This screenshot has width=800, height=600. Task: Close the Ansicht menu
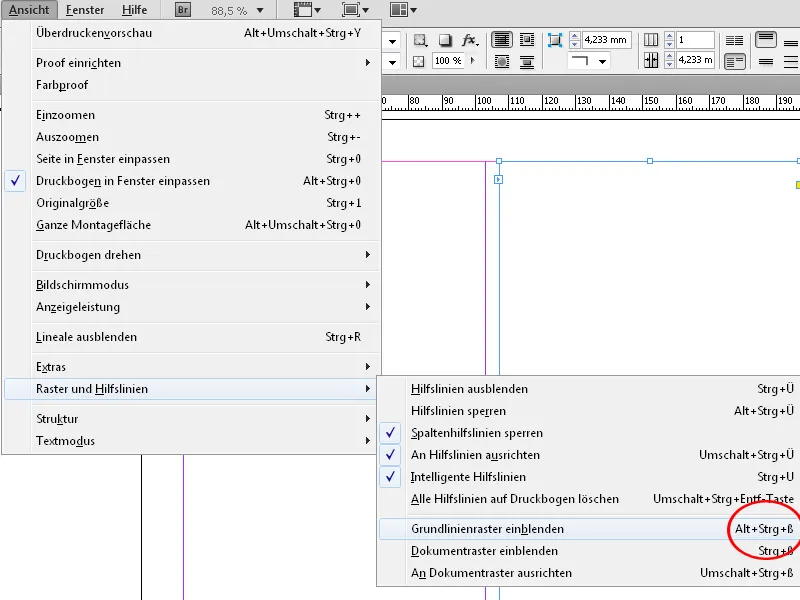29,10
